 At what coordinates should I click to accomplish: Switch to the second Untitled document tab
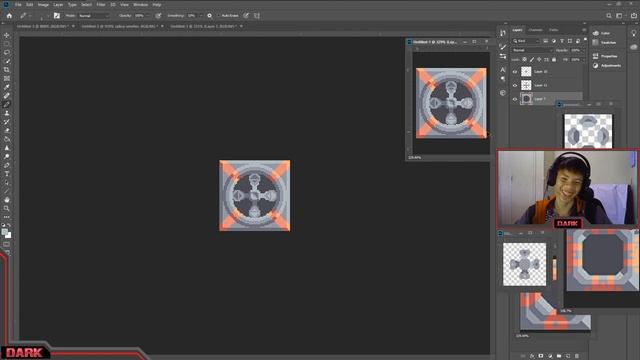click(x=120, y=26)
